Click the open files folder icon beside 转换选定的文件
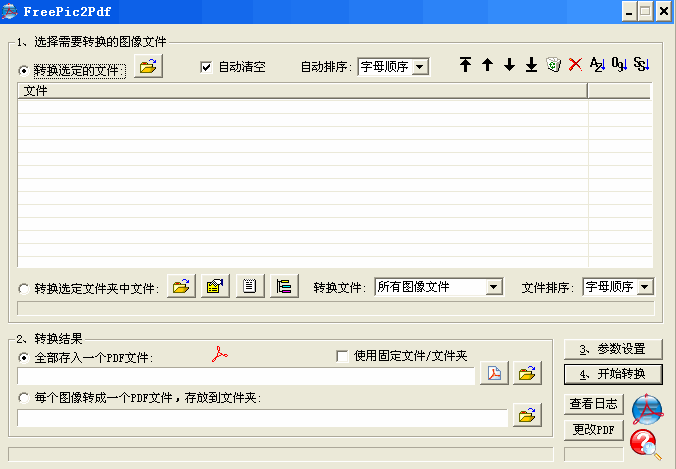Viewport: 676px width, 469px height. coord(148,66)
